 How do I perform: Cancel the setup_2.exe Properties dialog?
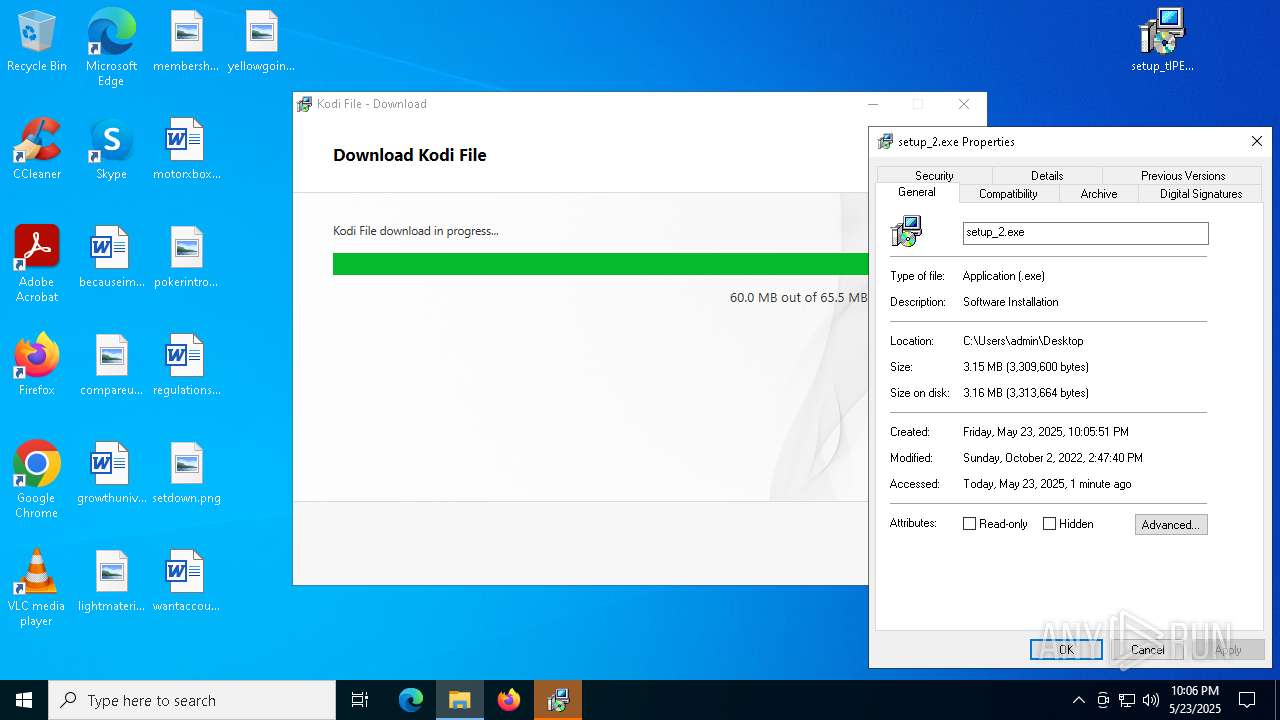tap(1147, 649)
